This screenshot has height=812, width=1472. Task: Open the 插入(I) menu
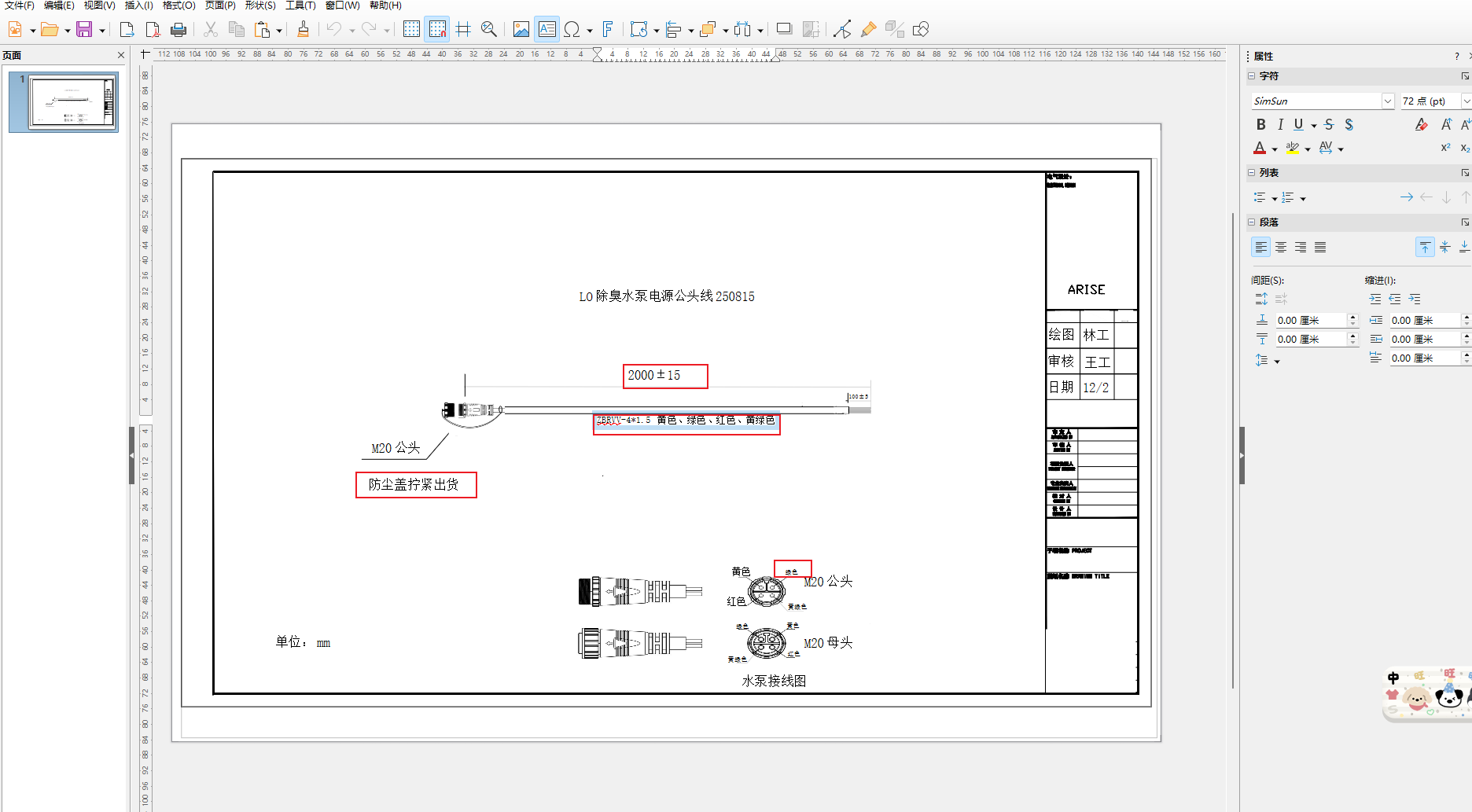[x=138, y=6]
